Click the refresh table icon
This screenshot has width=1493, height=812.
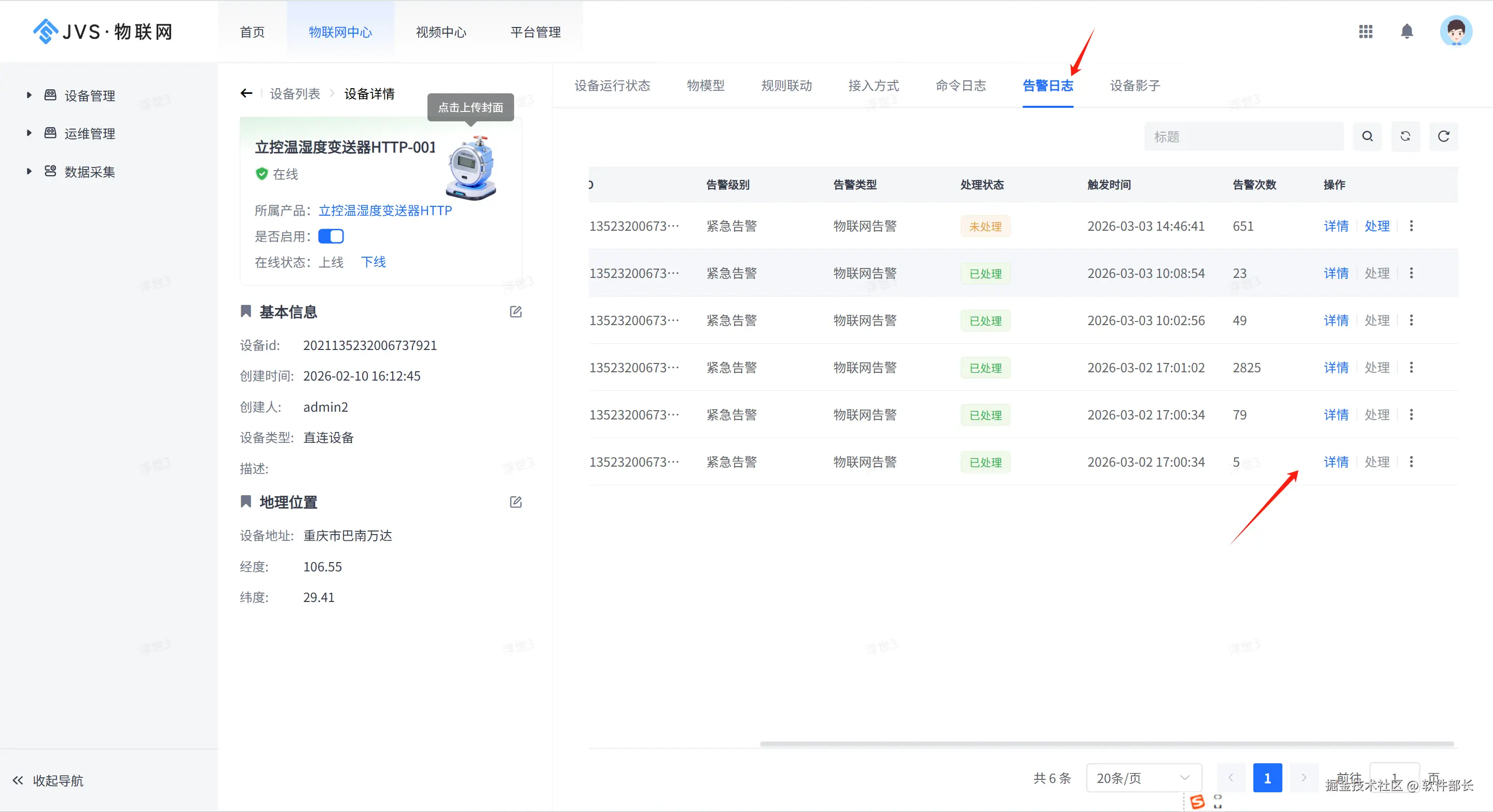pyautogui.click(x=1443, y=137)
